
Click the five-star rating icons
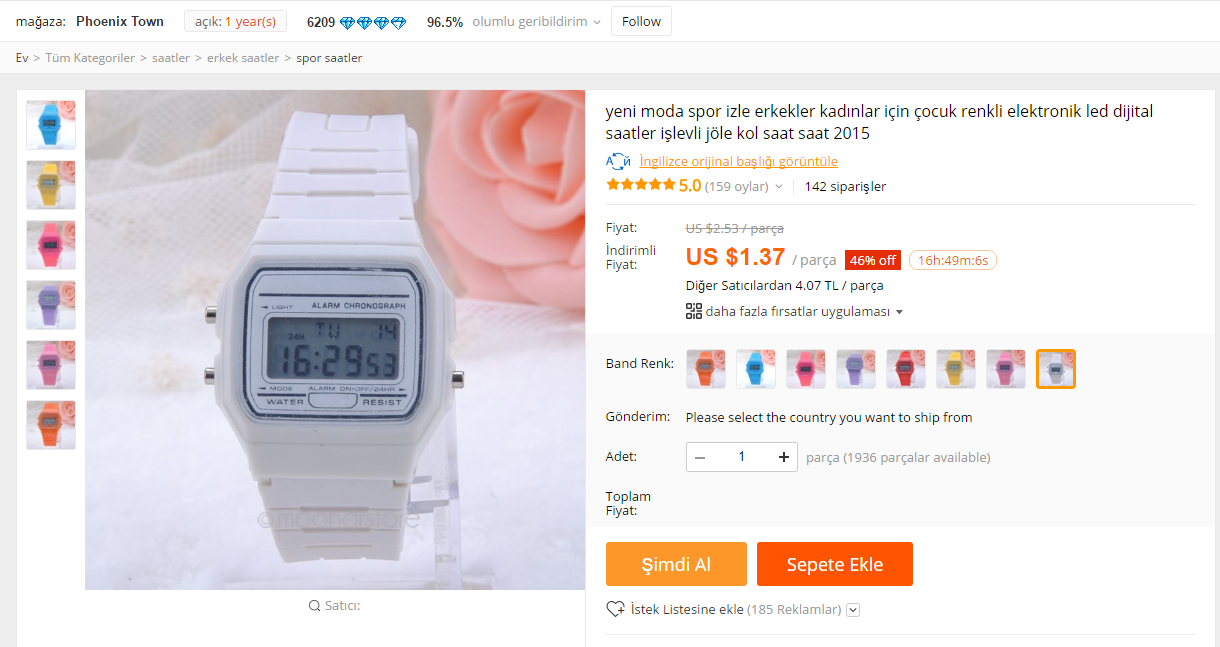[x=640, y=185]
